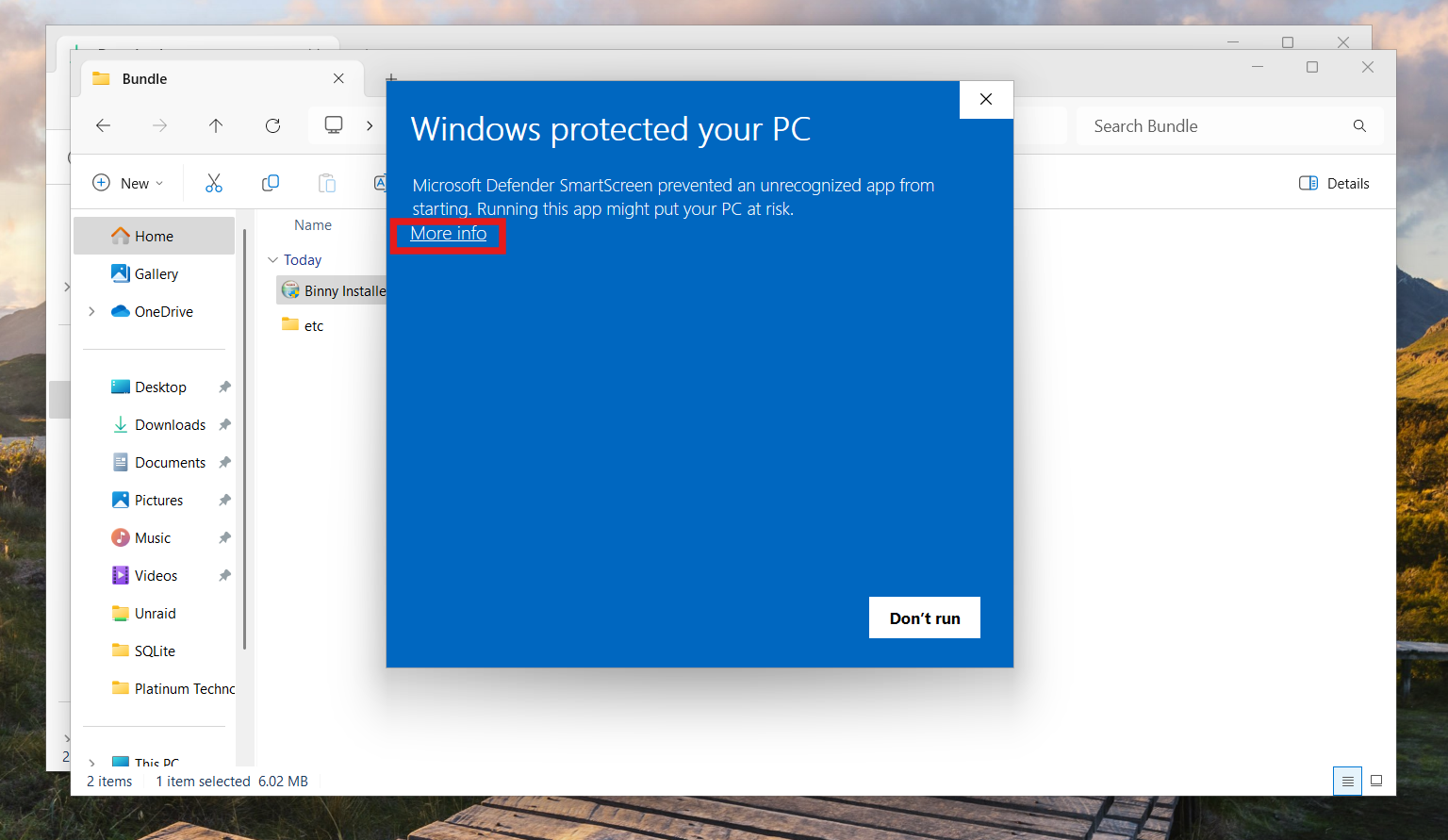Click the Up directory arrow
1448x840 pixels.
(216, 125)
